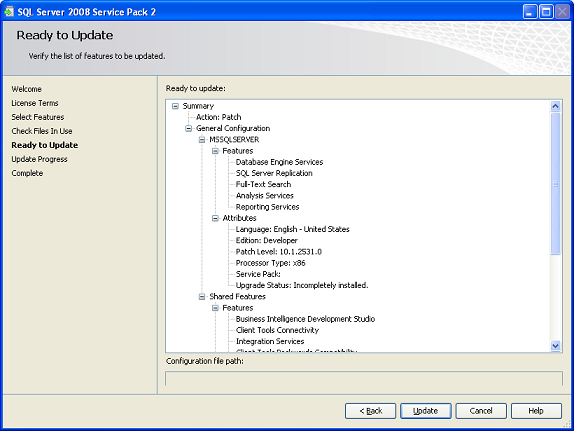The image size is (574, 431).
Task: Collapse the Summary tree node
Action: (x=175, y=106)
